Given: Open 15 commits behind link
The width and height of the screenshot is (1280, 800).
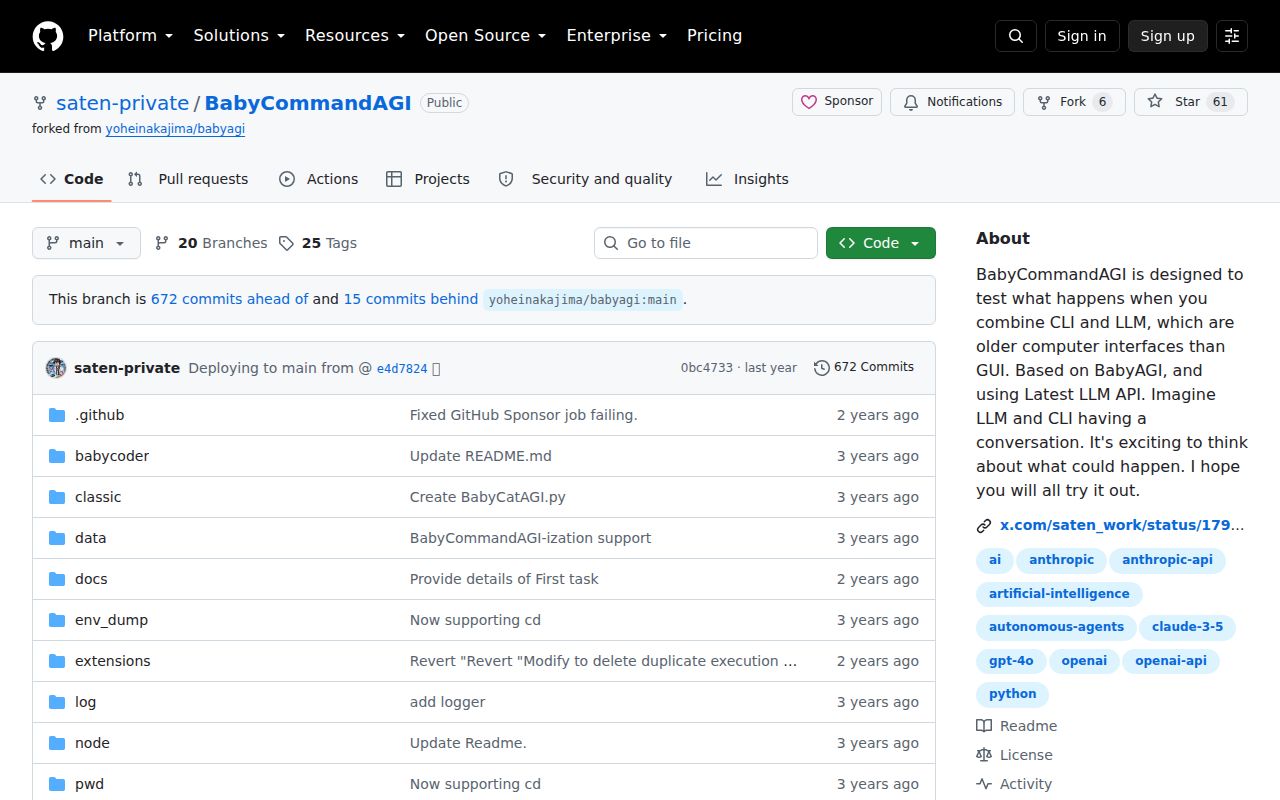Looking at the screenshot, I should 411,299.
